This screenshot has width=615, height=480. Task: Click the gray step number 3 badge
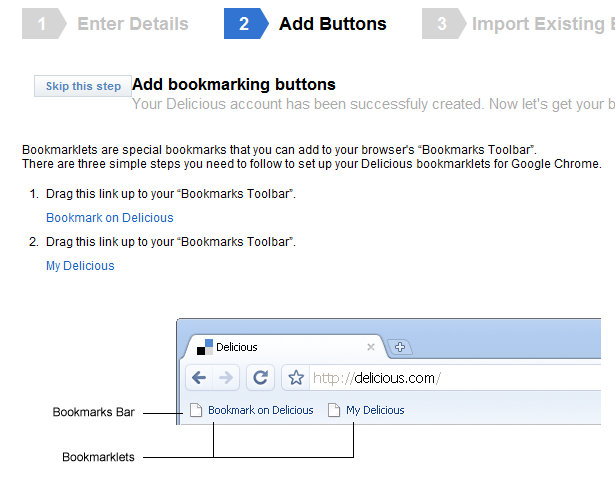click(x=444, y=24)
